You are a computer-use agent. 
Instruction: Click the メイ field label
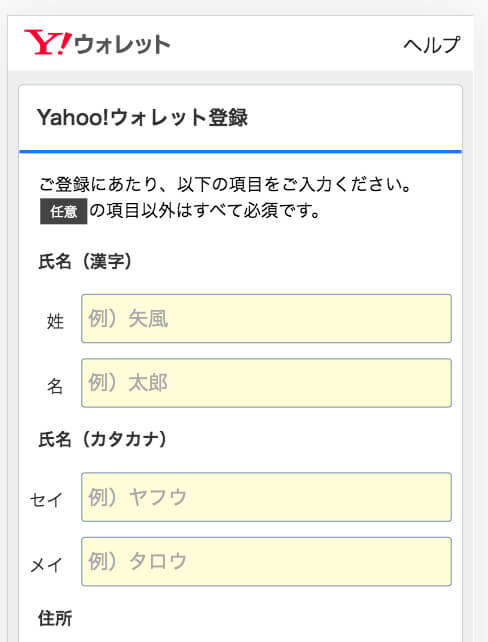click(x=46, y=564)
